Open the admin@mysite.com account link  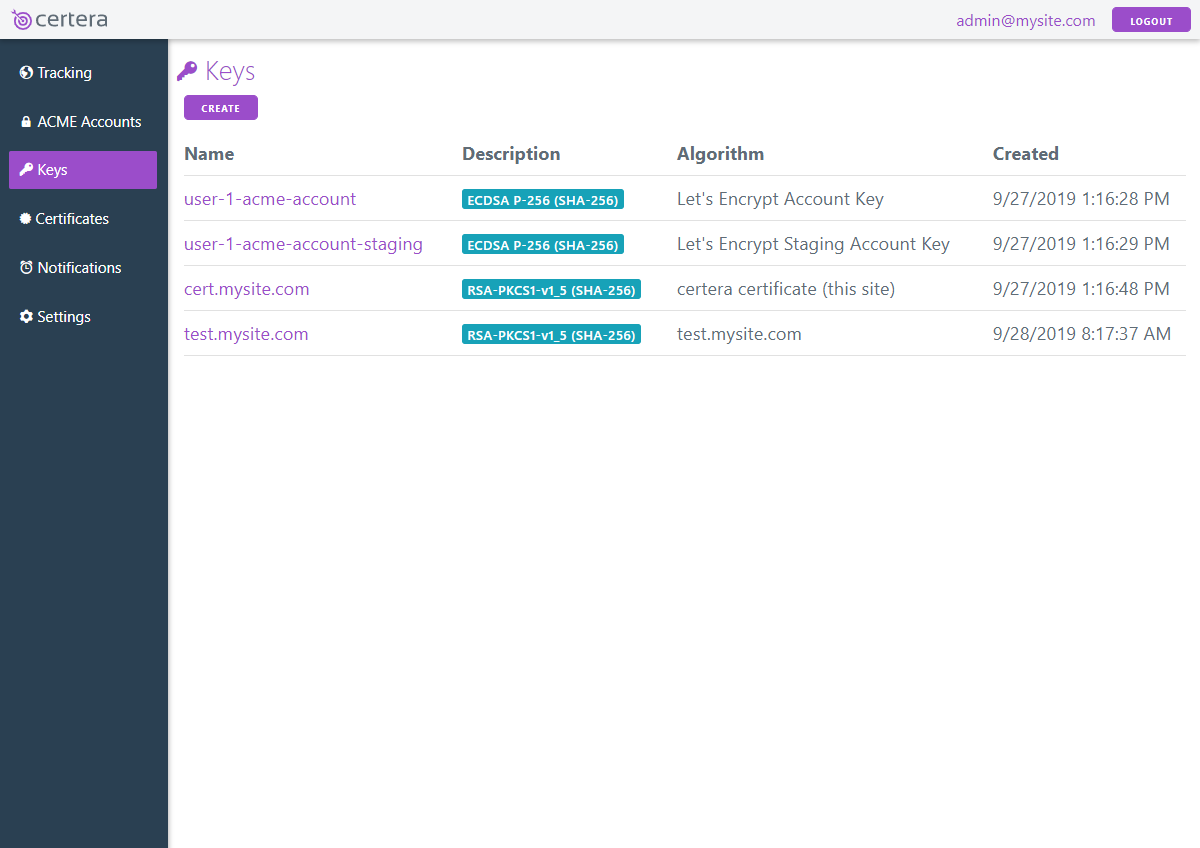(x=1026, y=20)
